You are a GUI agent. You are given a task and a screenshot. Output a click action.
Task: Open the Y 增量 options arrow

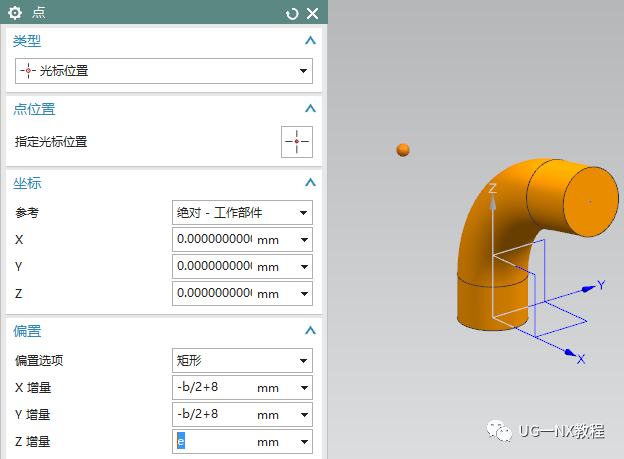tap(304, 415)
